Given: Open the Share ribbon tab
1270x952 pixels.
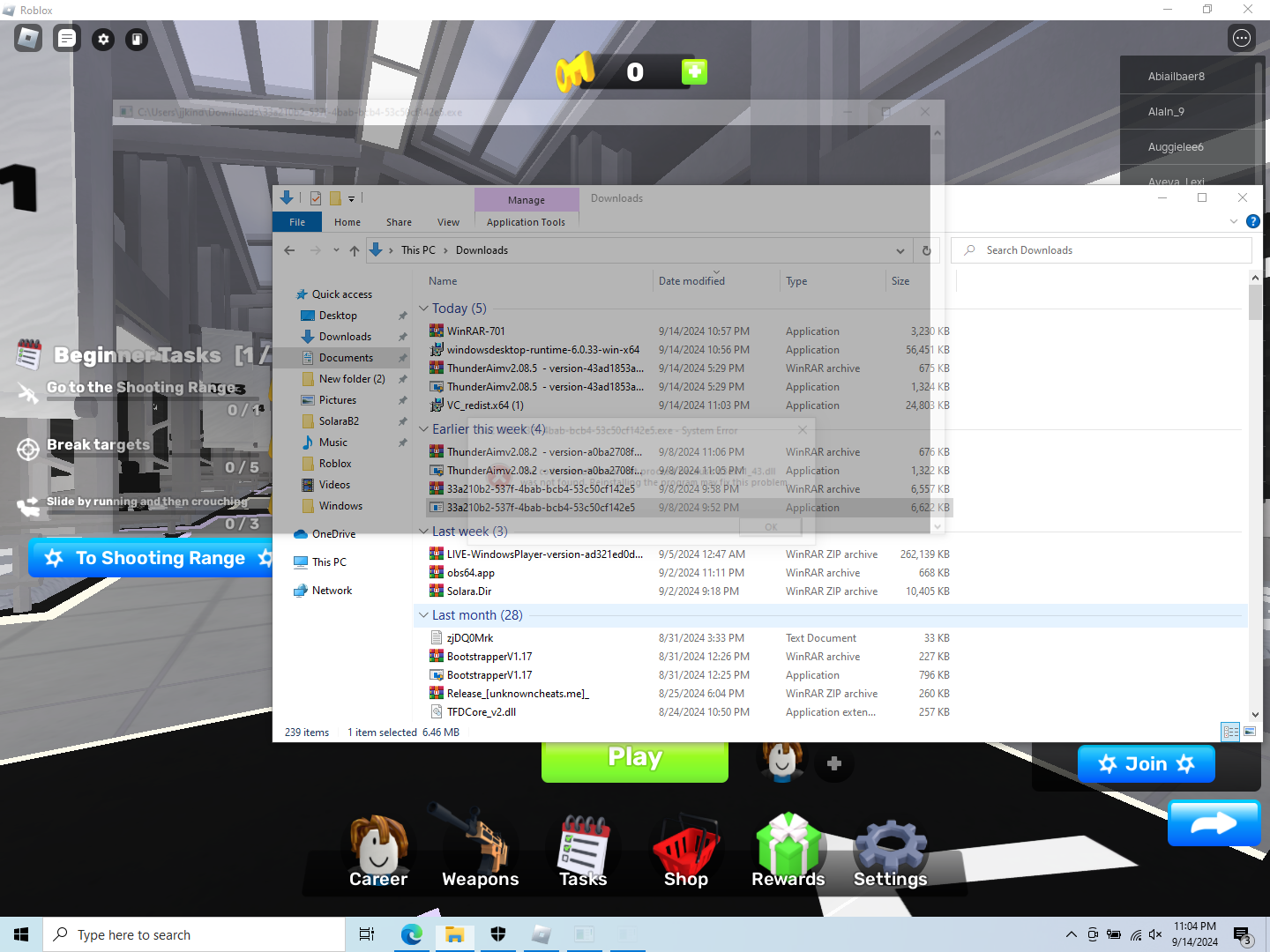Looking at the screenshot, I should point(399,222).
